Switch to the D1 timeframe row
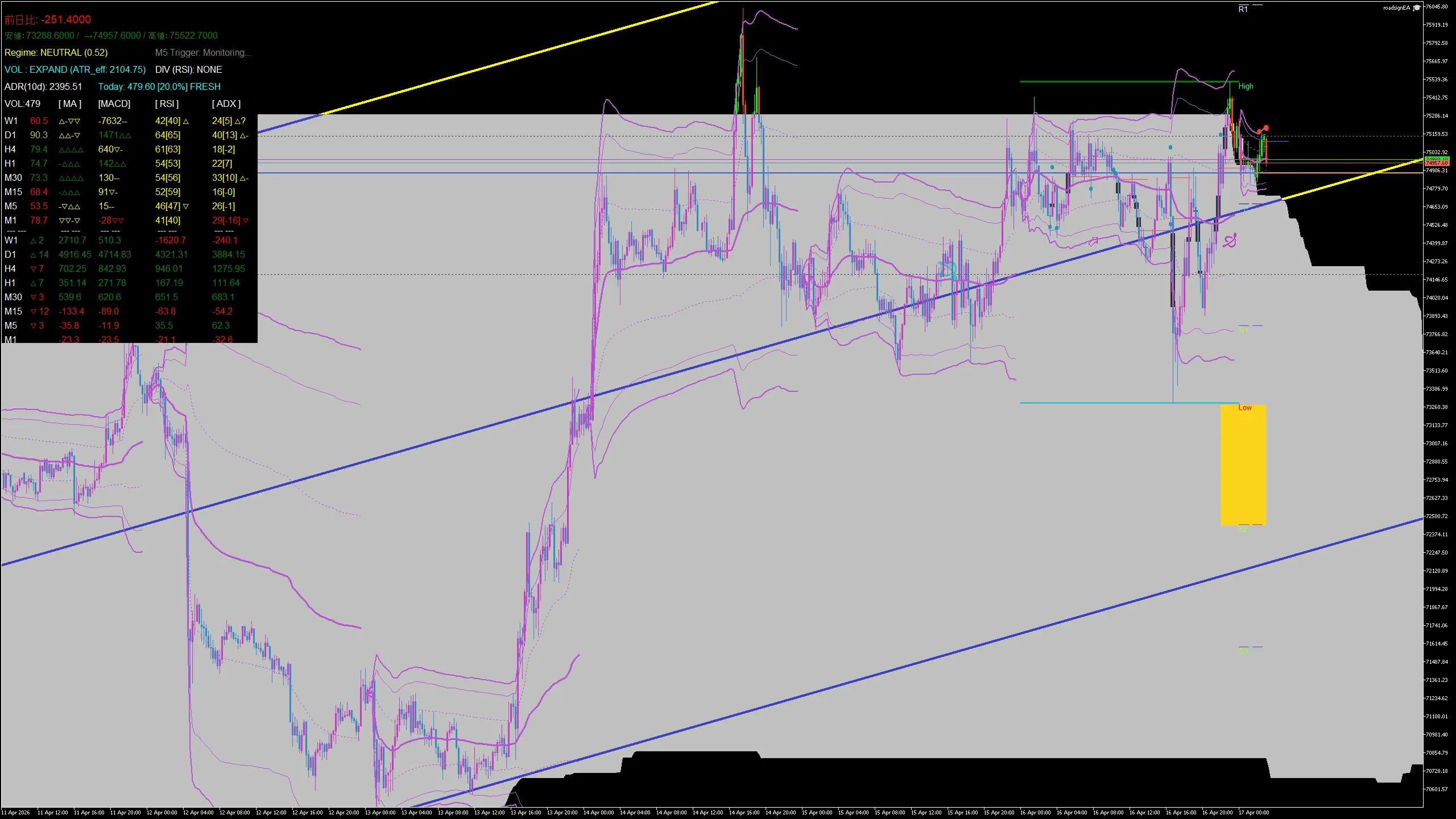This screenshot has width=1456, height=819. 10,135
